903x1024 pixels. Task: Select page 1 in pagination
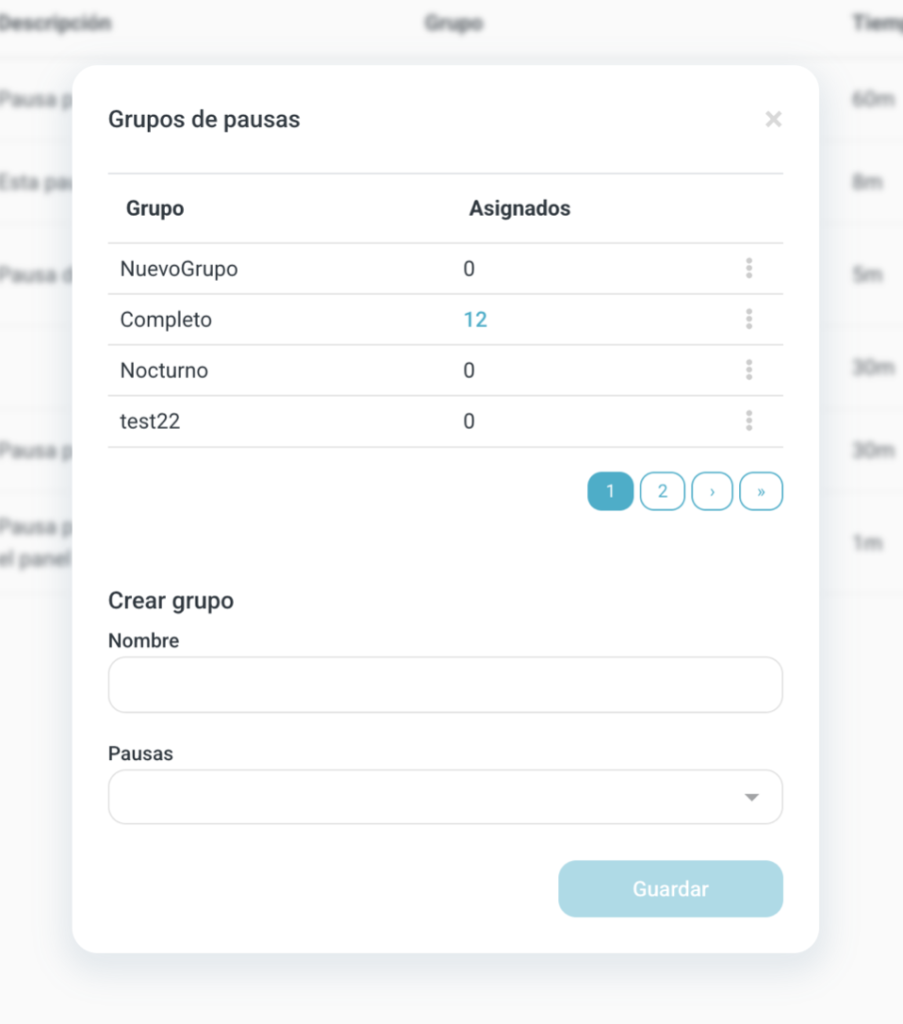tap(610, 492)
